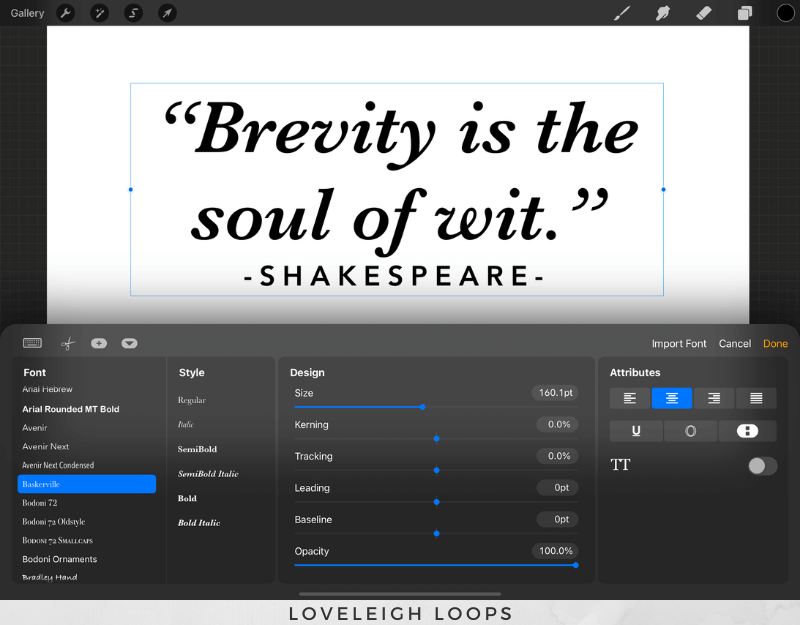Toggle the outline text style
Viewport: 800px width, 625px height.
click(690, 431)
